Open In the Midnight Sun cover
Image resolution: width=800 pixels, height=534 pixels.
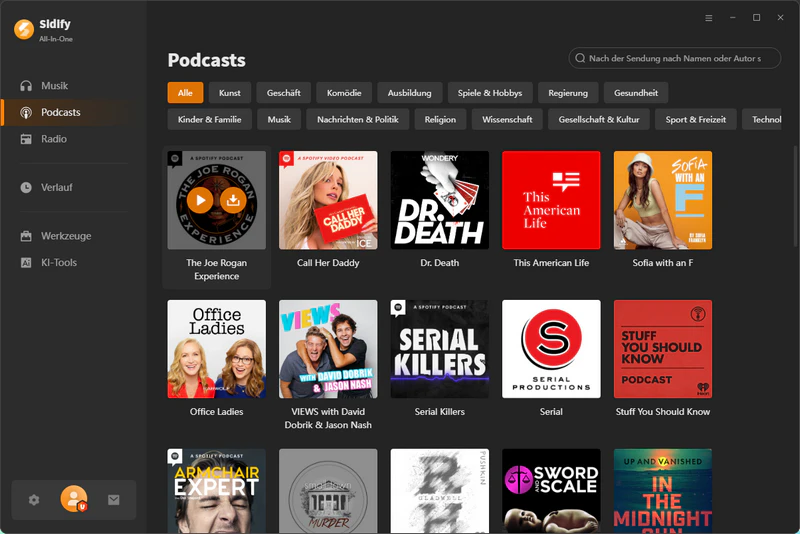click(x=663, y=491)
